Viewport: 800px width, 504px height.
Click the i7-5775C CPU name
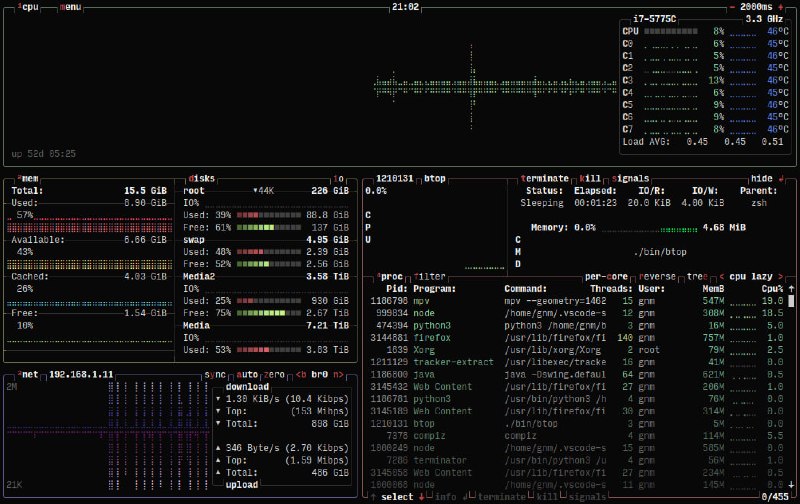point(655,19)
